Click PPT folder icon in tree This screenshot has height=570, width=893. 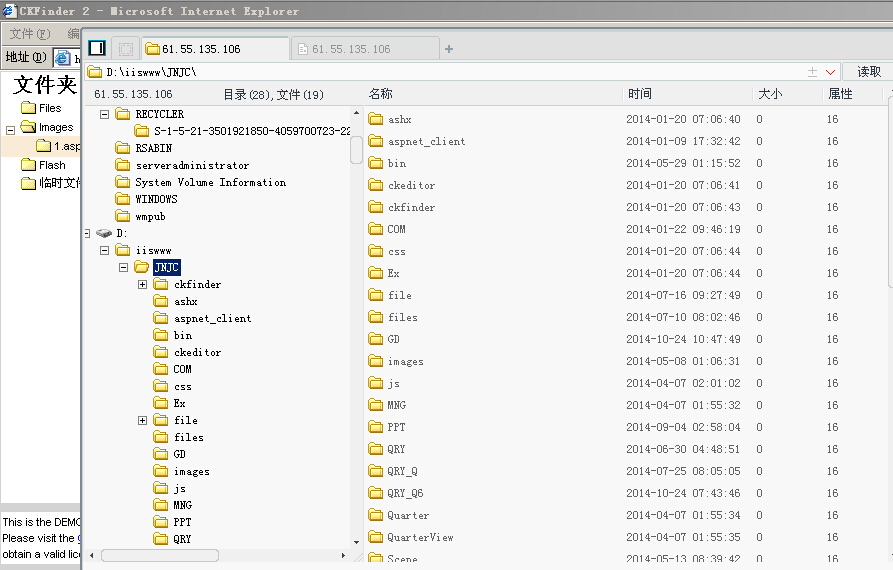click(161, 522)
